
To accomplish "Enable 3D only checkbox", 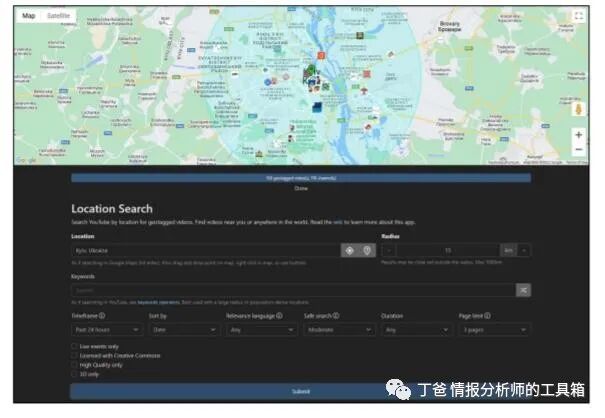I will tap(74, 374).
